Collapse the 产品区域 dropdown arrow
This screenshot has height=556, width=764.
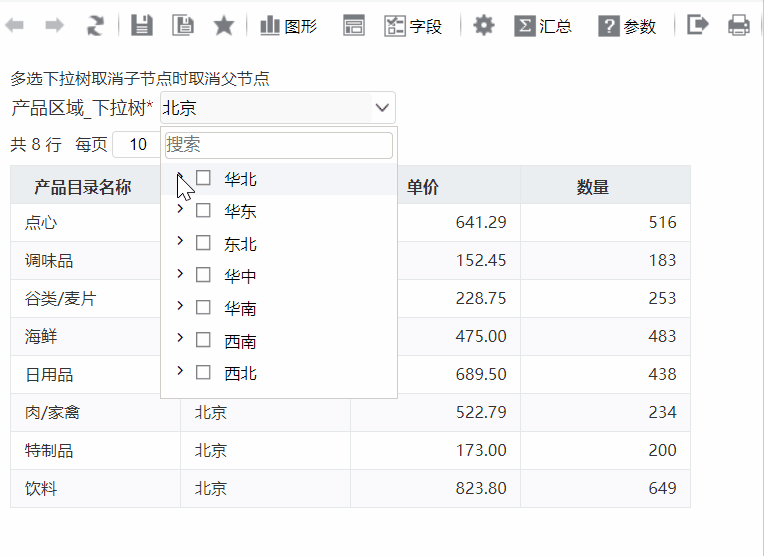[x=382, y=107]
